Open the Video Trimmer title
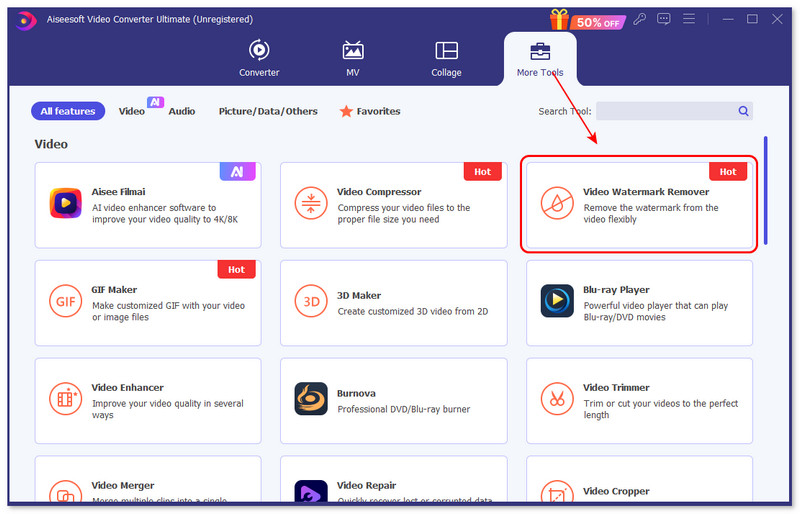This screenshot has height=514, width=800. click(x=616, y=388)
